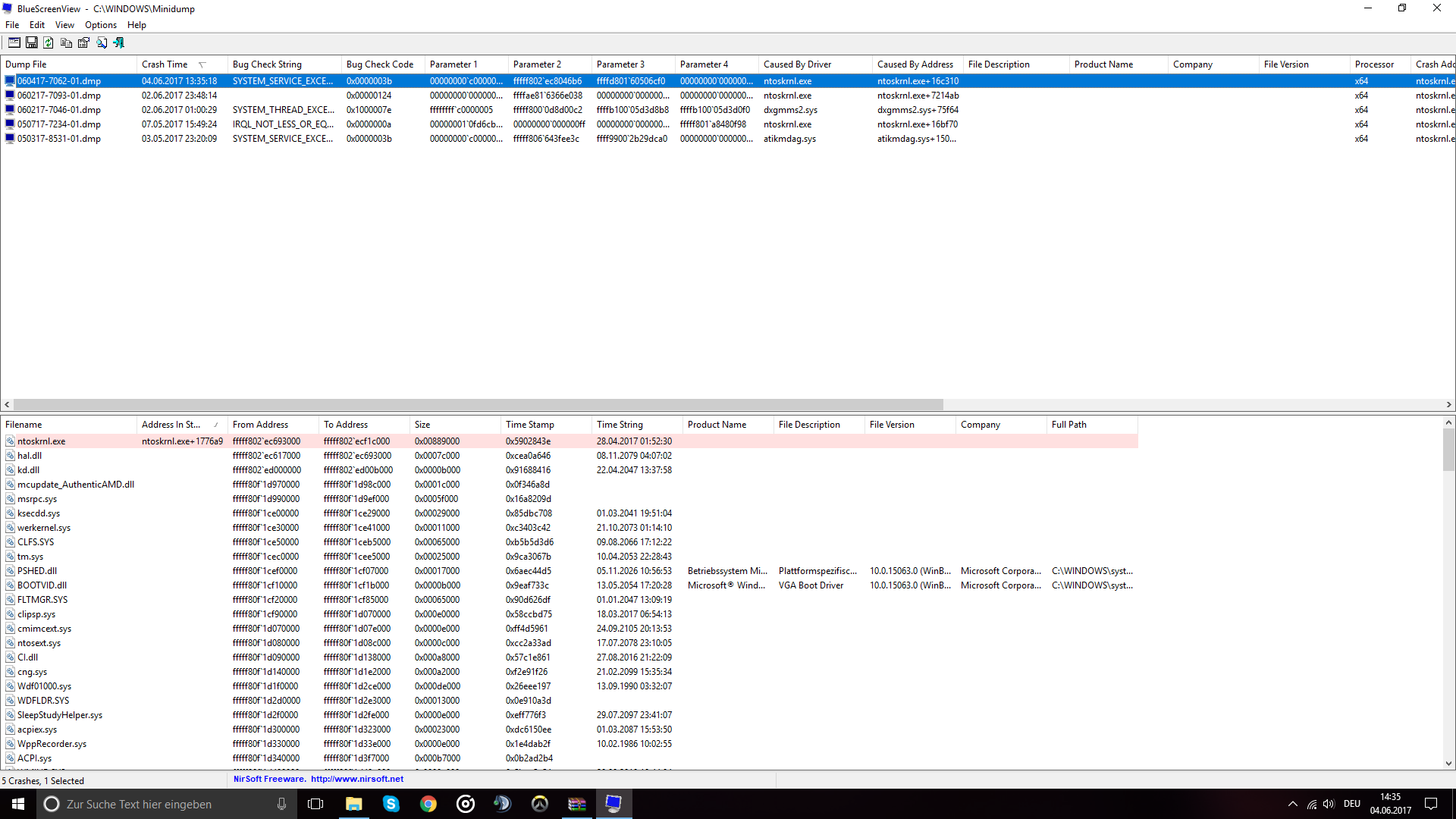Image resolution: width=1456 pixels, height=819 pixels.
Task: Select the hal.dll driver row
Action: (x=30, y=456)
